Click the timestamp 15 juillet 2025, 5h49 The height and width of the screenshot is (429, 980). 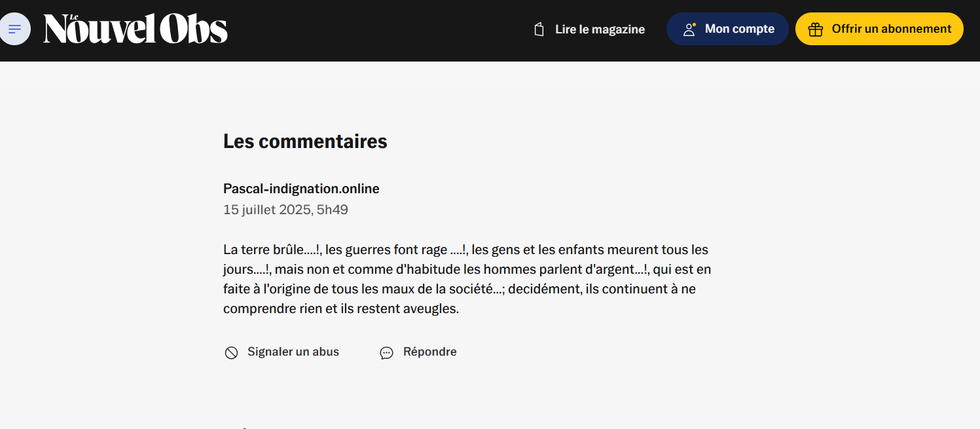click(286, 209)
